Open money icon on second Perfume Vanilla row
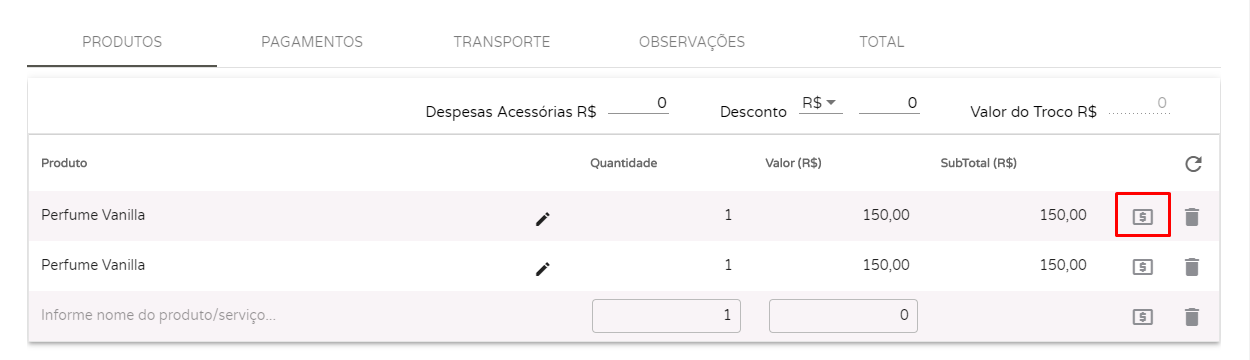This screenshot has height=360, width=1250. [1143, 267]
